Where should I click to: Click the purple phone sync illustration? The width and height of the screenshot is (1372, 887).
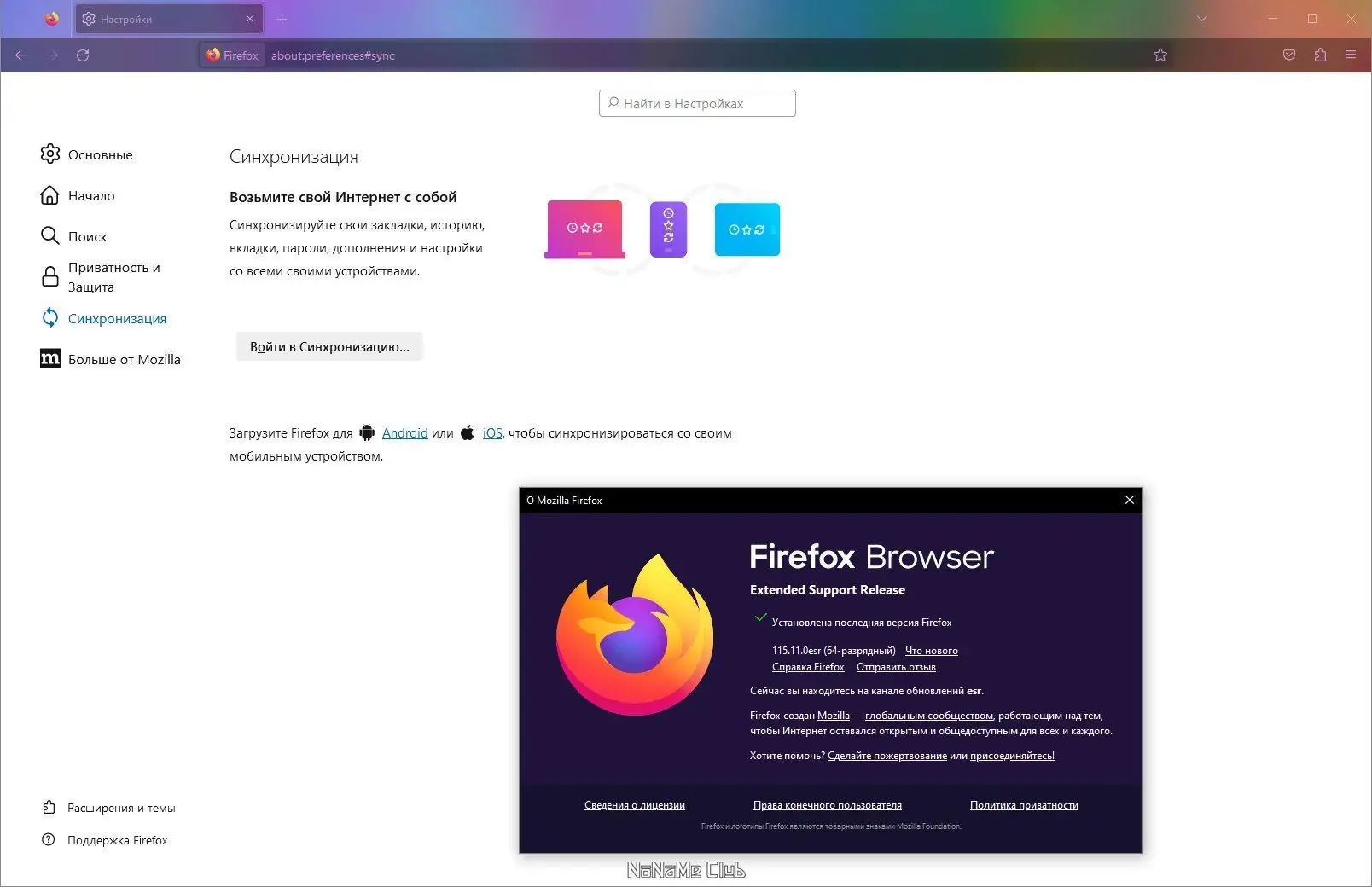[x=668, y=229]
